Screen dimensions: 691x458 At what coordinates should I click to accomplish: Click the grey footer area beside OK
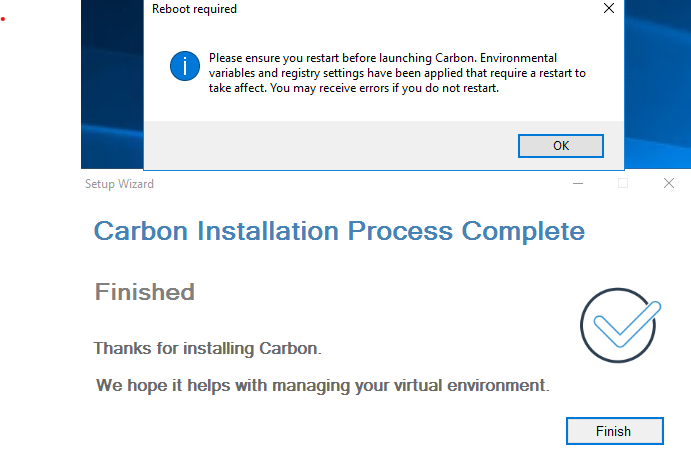(331, 145)
